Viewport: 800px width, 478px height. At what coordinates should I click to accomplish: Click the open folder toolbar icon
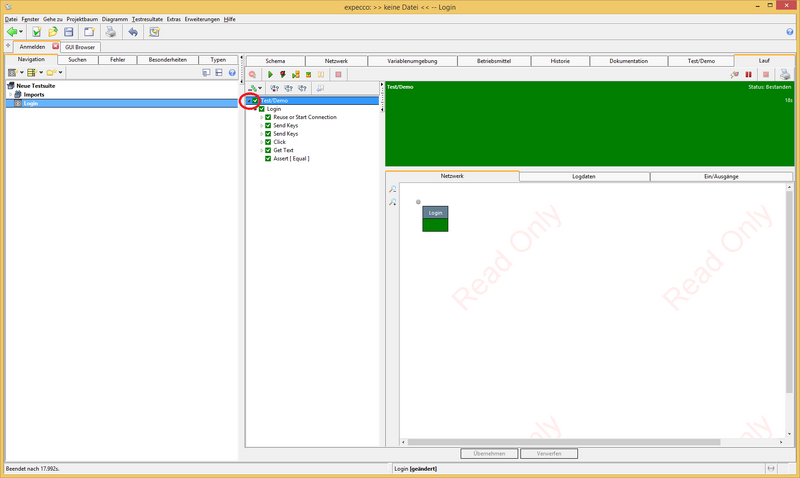coord(52,32)
